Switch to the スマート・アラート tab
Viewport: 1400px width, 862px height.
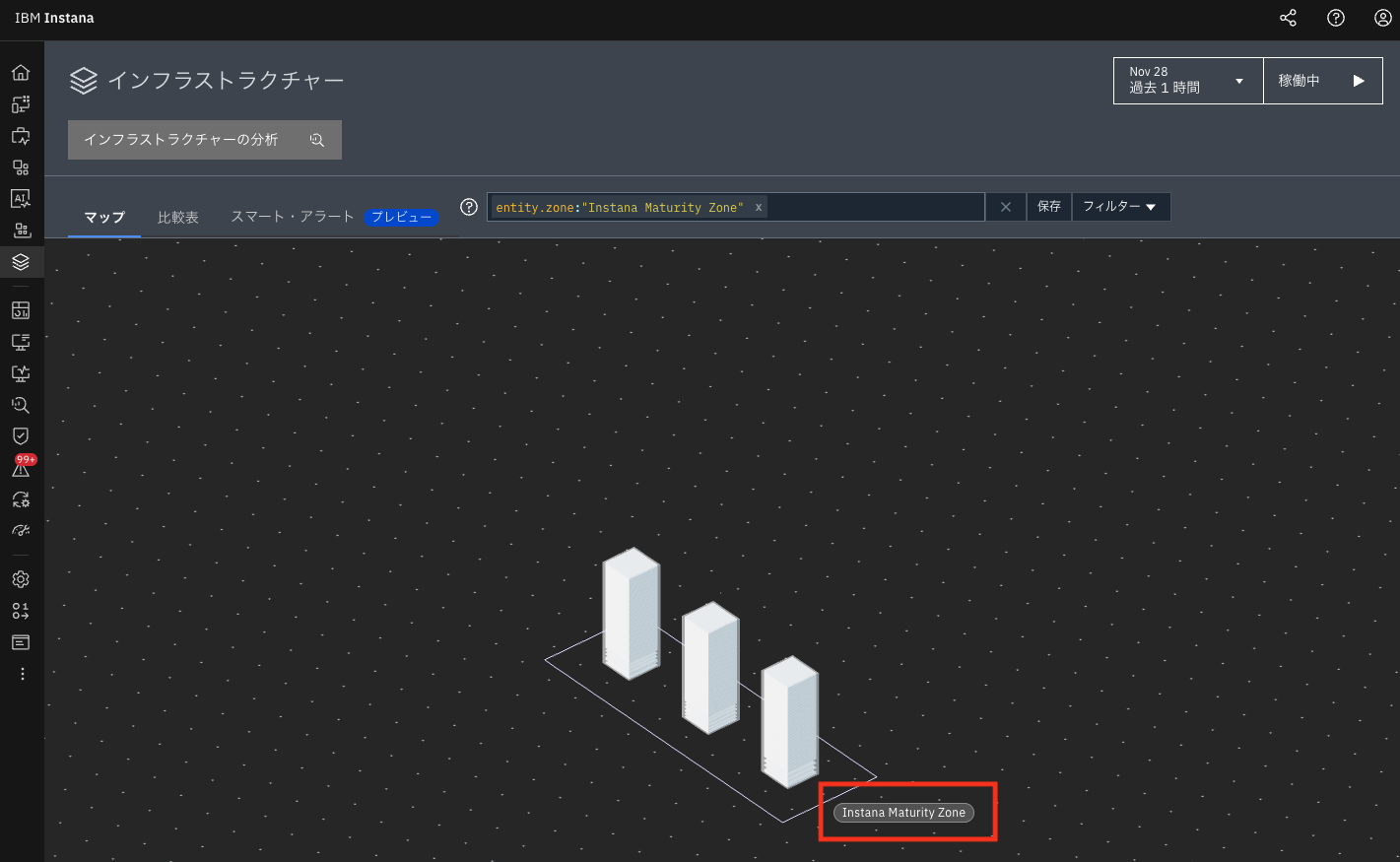[293, 217]
